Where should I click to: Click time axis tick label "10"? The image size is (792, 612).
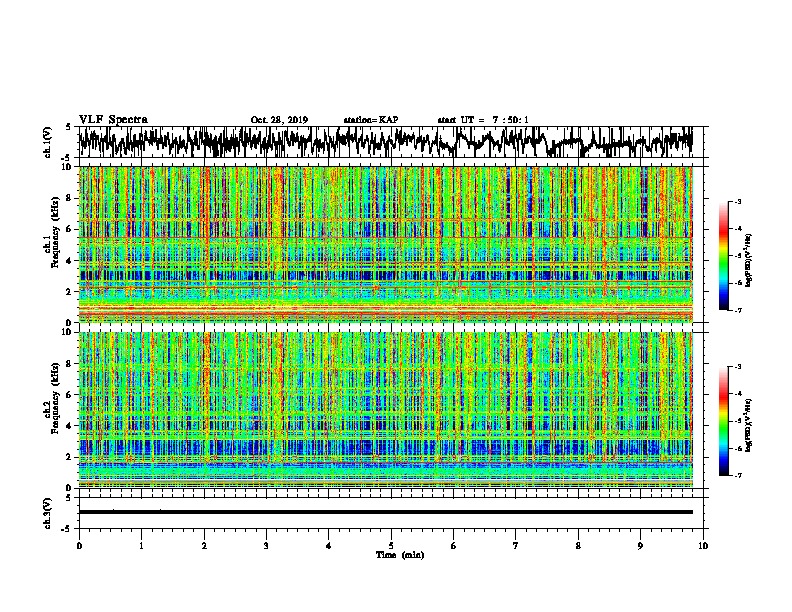[703, 546]
